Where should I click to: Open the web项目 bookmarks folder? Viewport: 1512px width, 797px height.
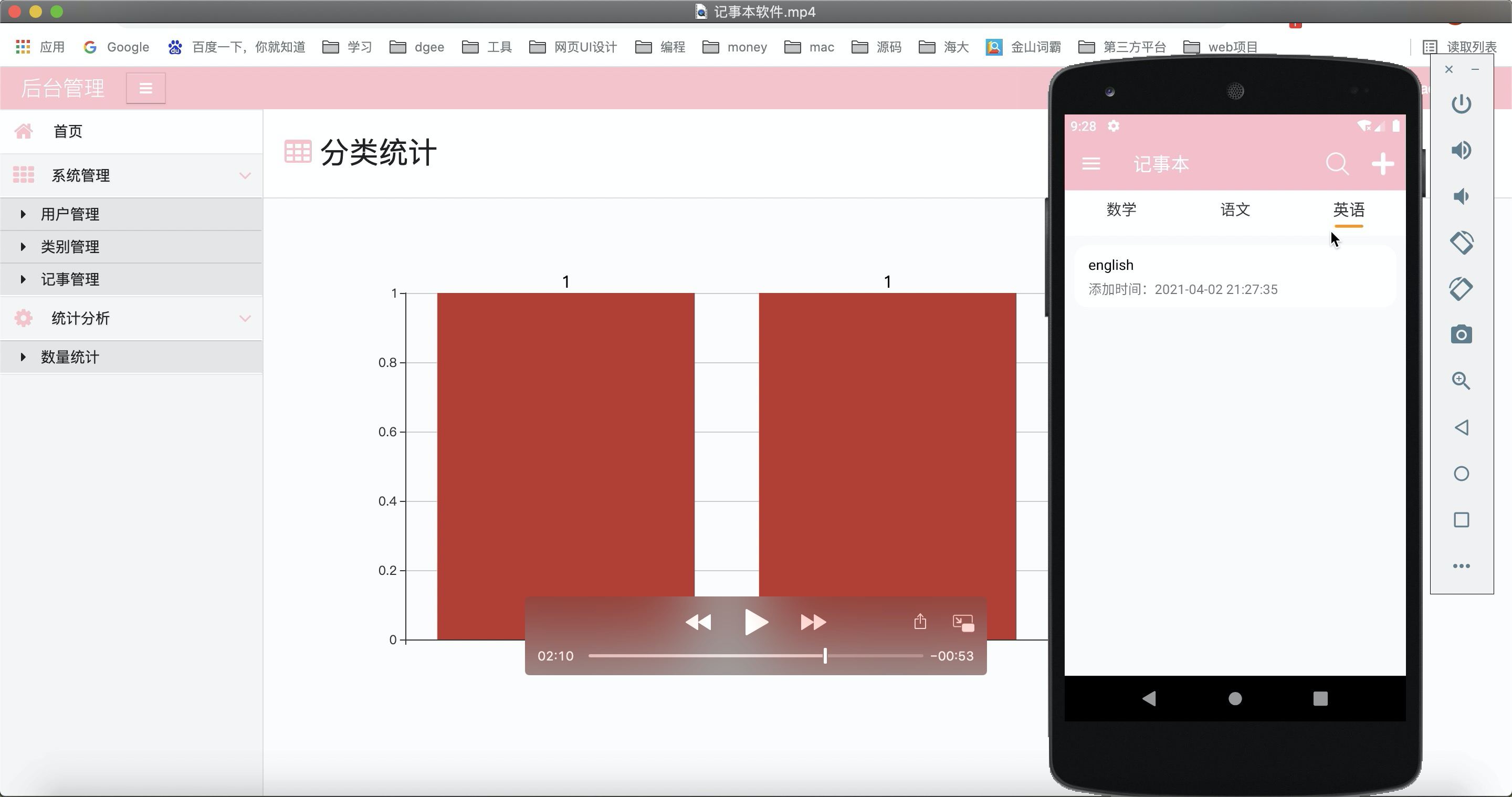pos(1221,47)
